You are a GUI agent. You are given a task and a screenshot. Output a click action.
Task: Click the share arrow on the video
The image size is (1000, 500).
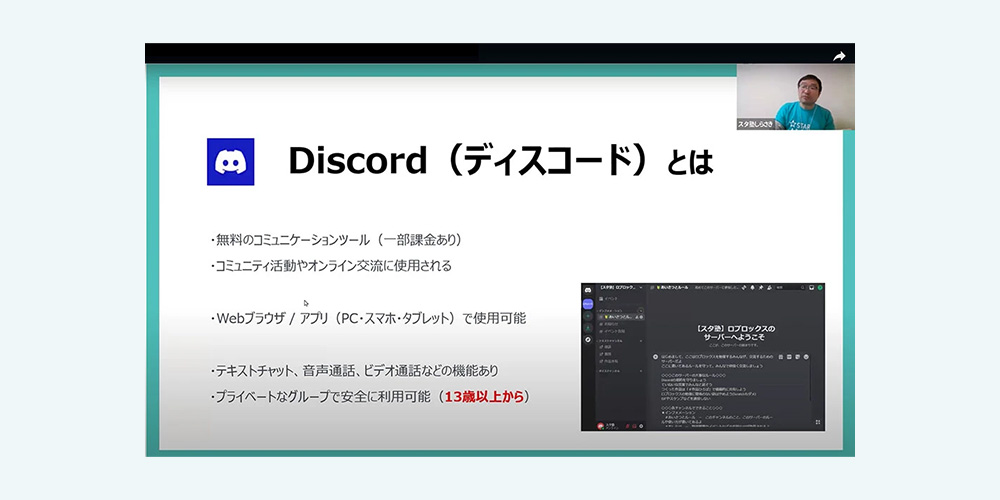(839, 56)
